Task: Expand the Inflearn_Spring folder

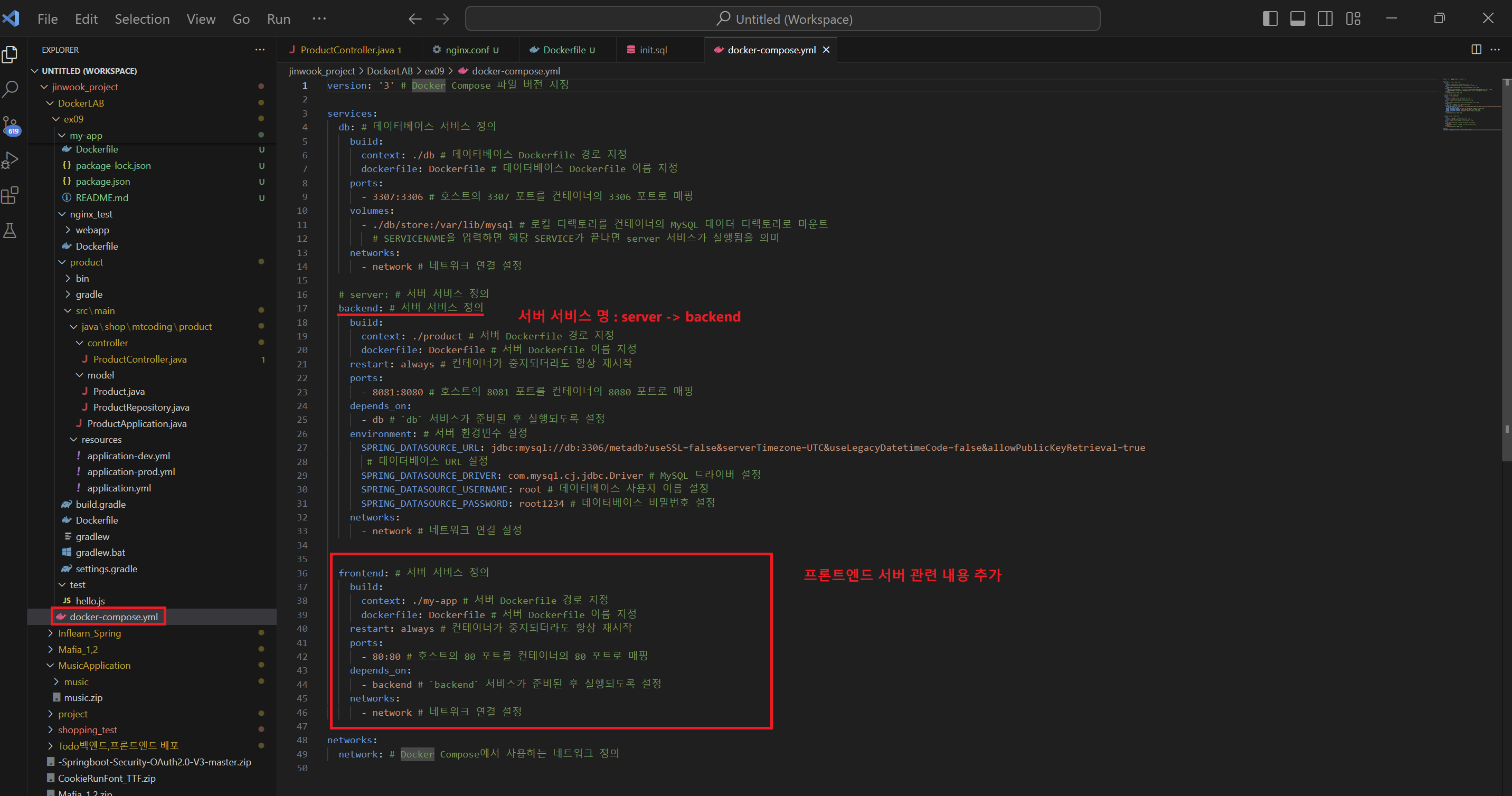Action: coord(89,633)
